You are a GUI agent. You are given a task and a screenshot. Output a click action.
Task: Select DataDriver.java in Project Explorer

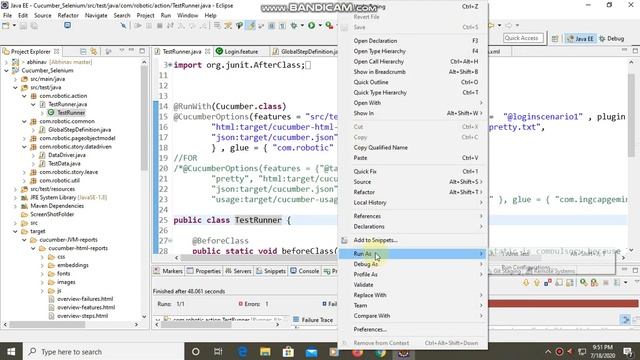point(67,155)
